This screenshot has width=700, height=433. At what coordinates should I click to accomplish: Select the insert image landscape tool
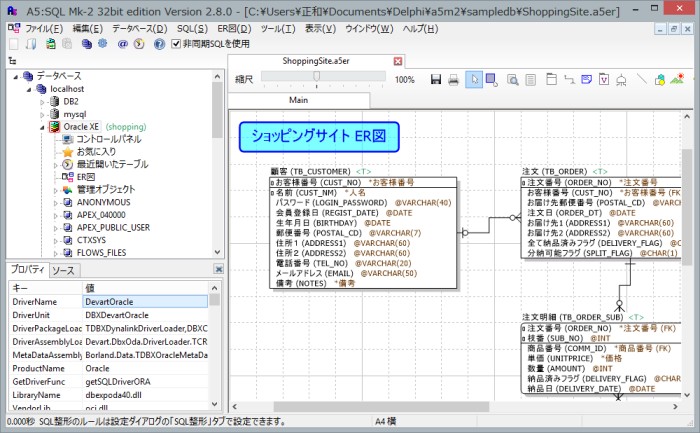coord(677,79)
